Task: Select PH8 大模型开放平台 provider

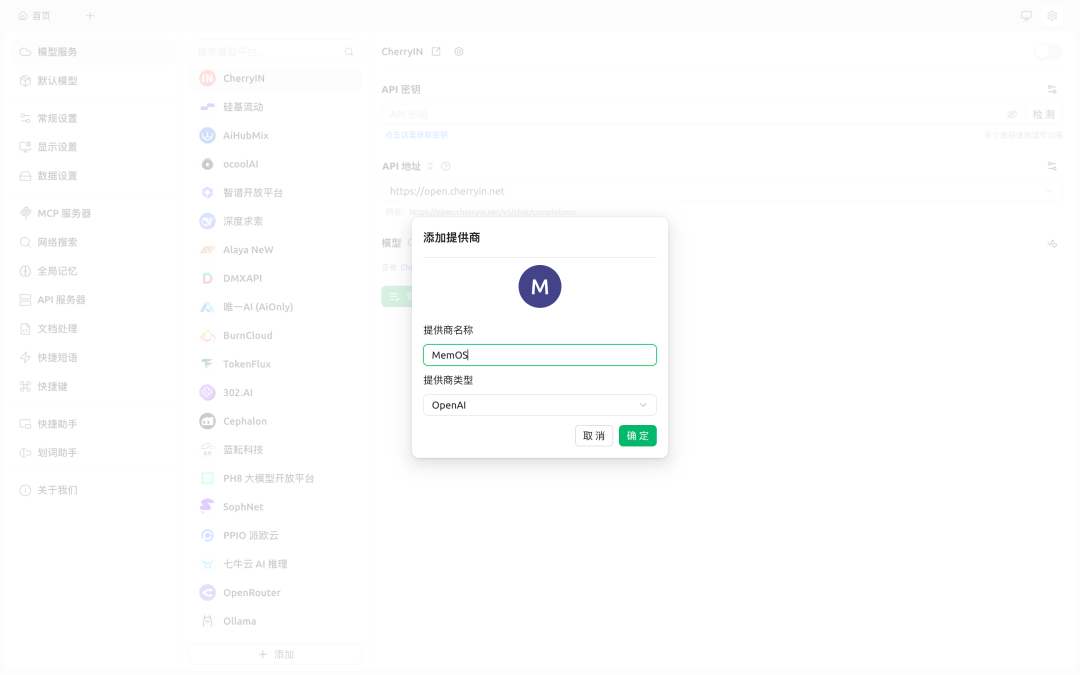Action: tap(275, 479)
